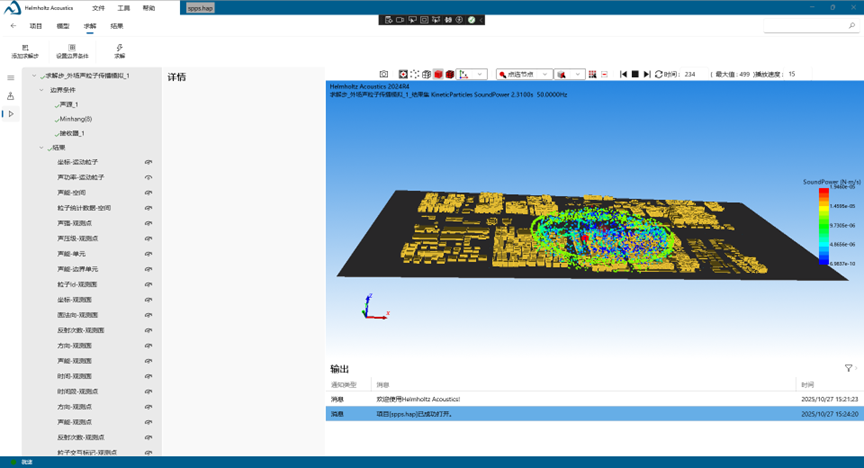Toggle visibility eye for 声压级-观测点

tap(148, 238)
